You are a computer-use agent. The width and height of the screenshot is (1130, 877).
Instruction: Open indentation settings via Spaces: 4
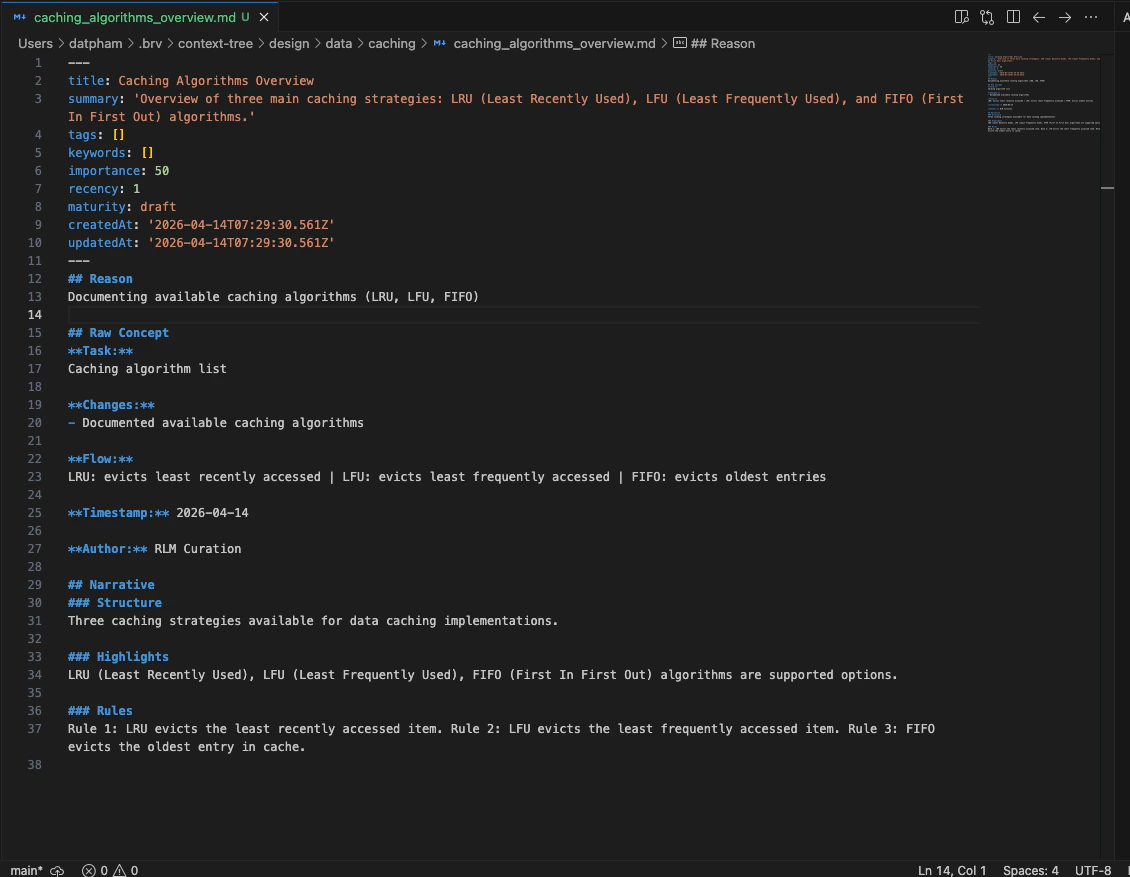(x=1030, y=871)
